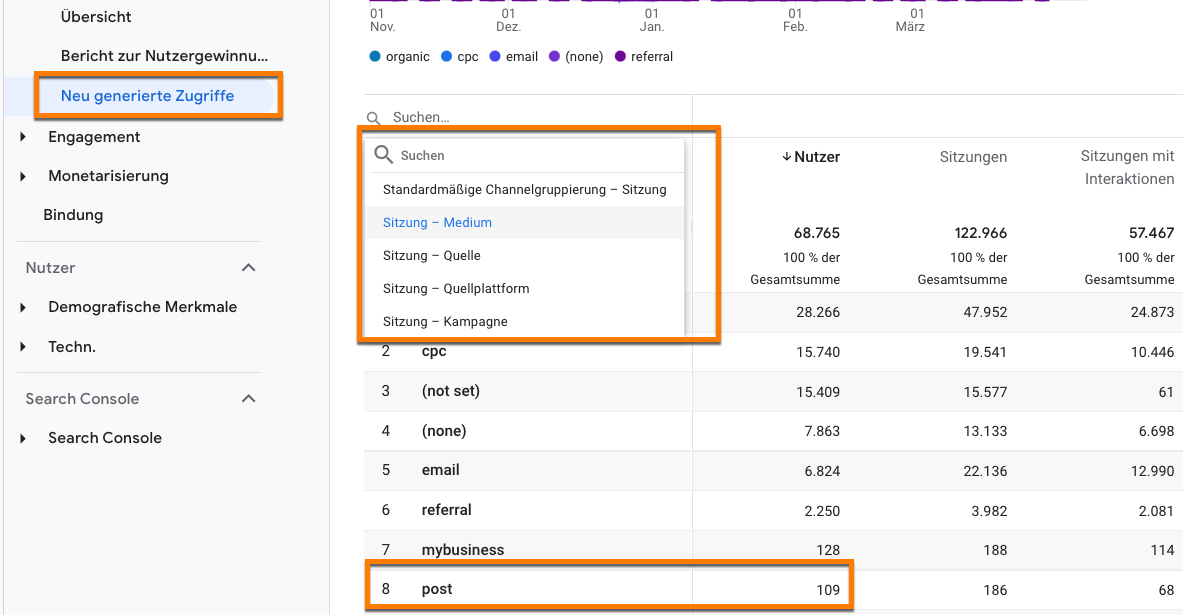
Task: Click the search magnifier icon in dropdown
Action: pos(382,155)
